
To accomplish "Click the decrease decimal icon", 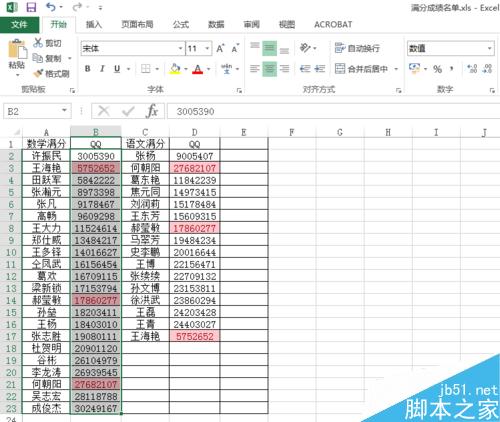I will tap(487, 69).
